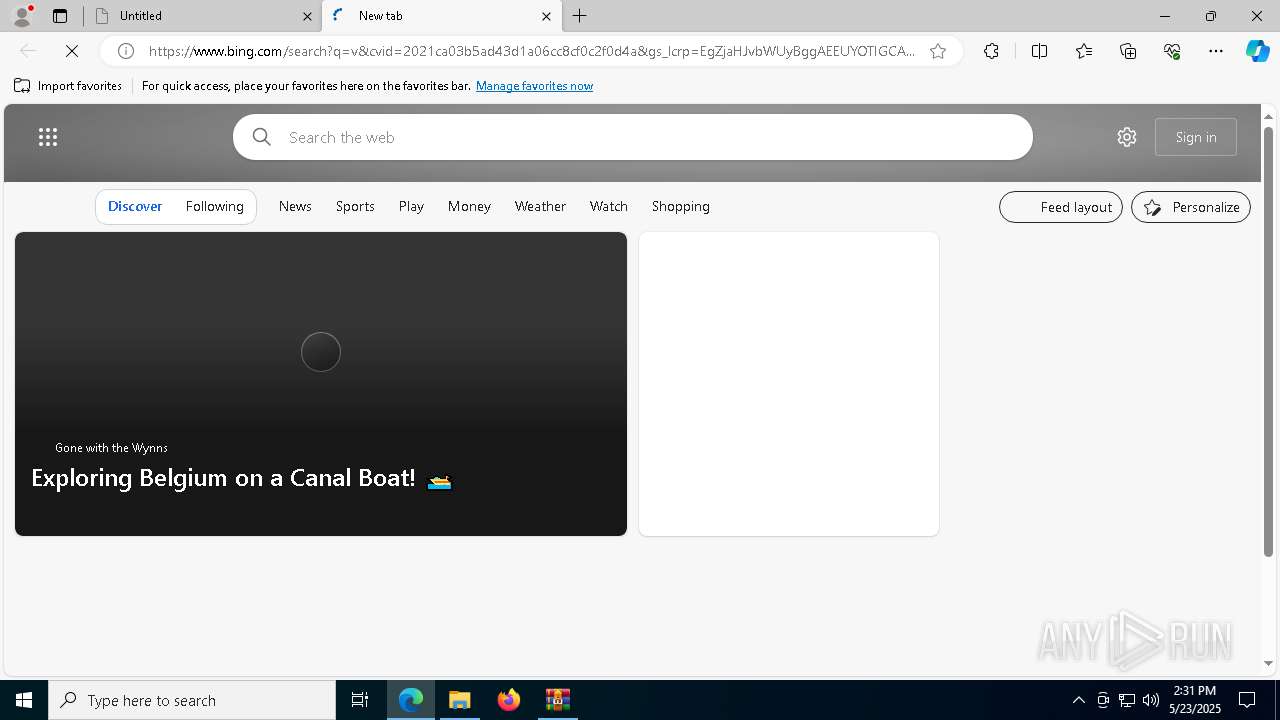This screenshot has width=1280, height=720.
Task: Open Manage favorites now link
Action: pos(534,86)
